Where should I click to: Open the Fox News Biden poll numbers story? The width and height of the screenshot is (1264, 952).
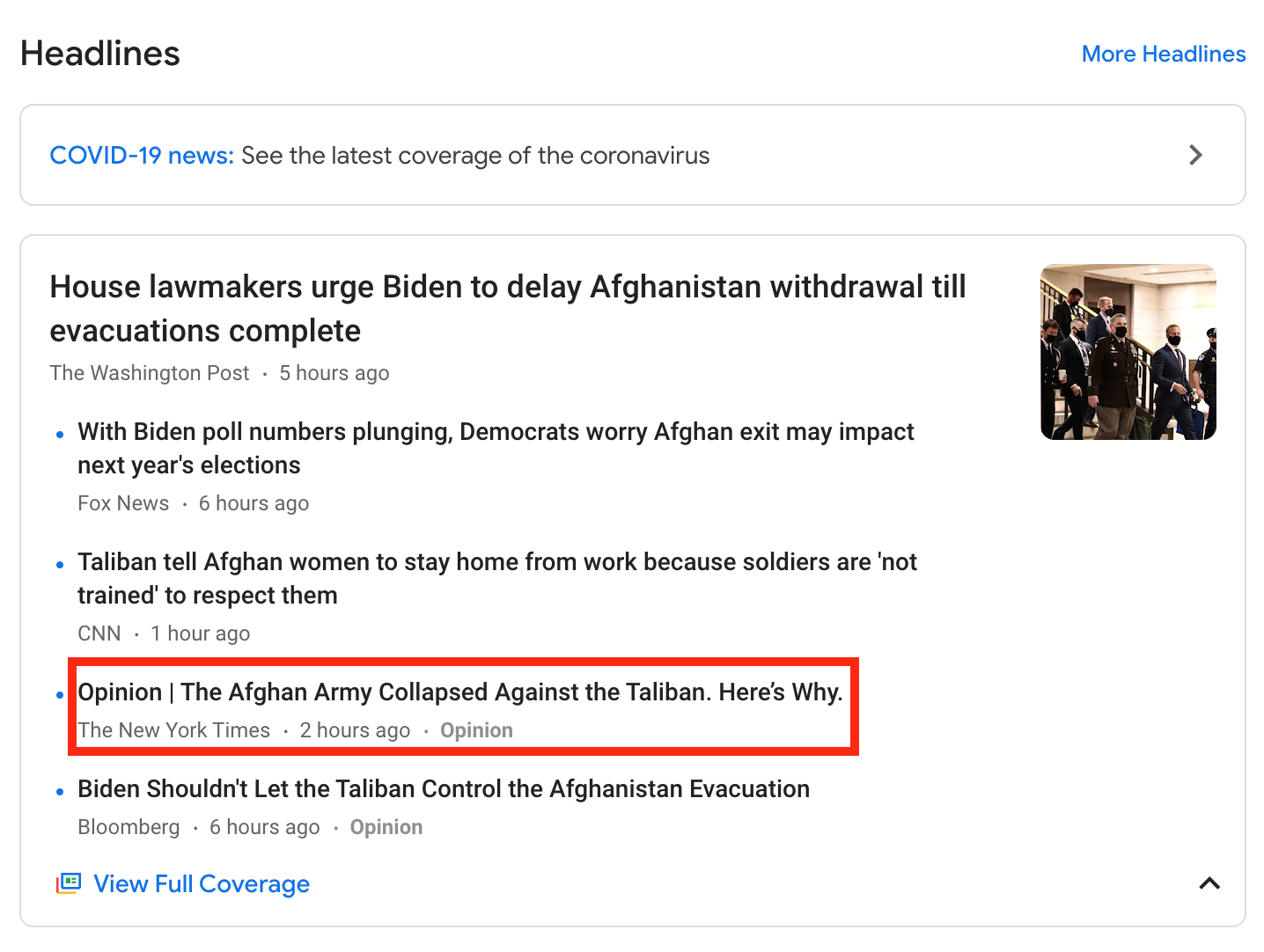(x=496, y=448)
